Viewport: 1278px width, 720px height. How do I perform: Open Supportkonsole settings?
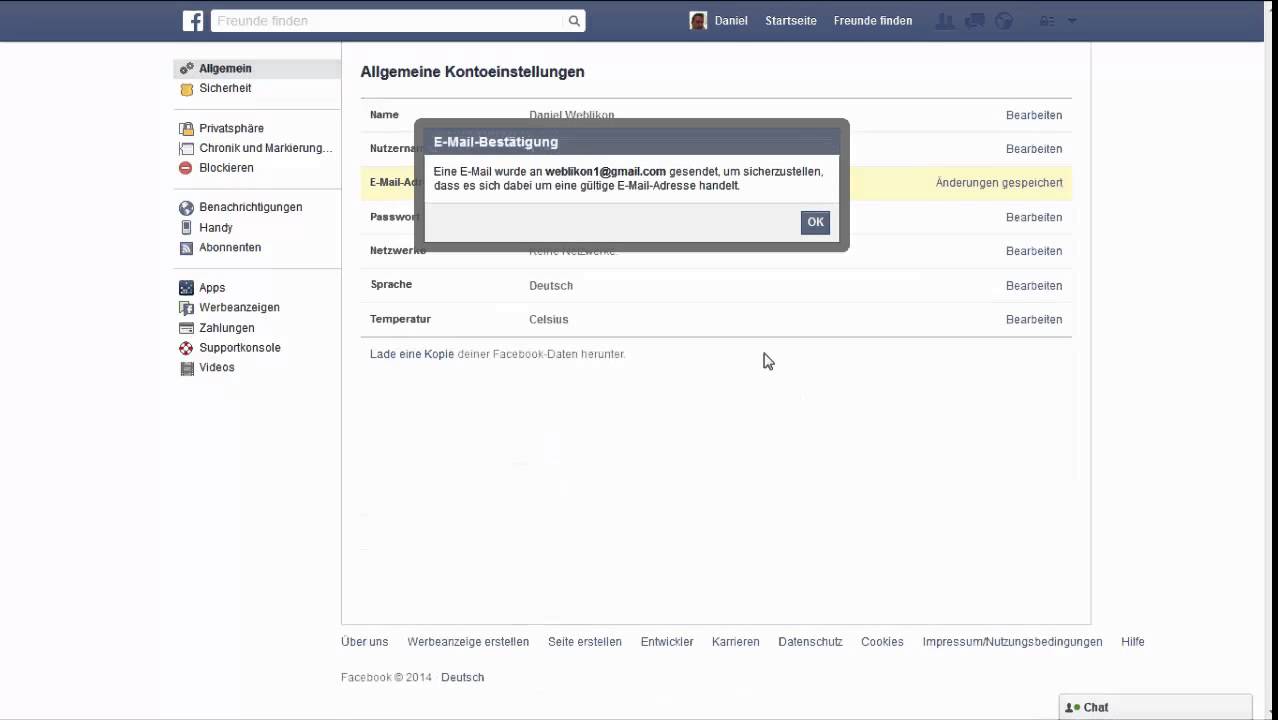point(240,347)
